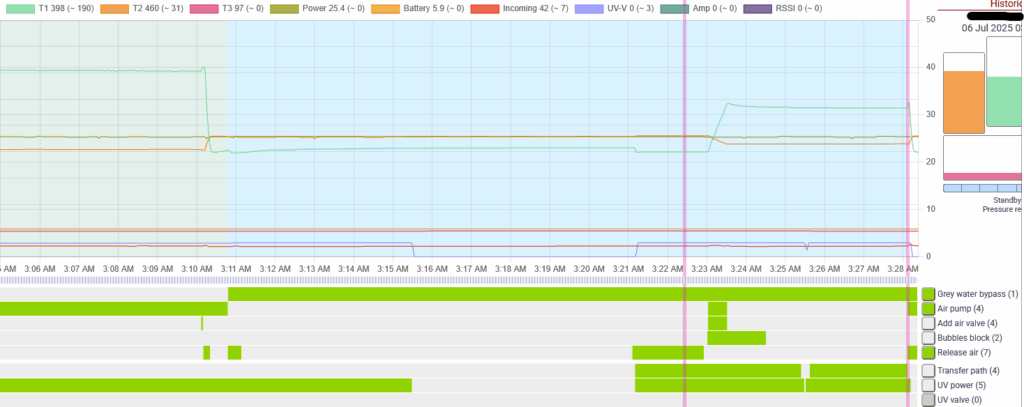Click the Bubbles block green bar
This screenshot has width=1024, height=407.
coord(737,338)
